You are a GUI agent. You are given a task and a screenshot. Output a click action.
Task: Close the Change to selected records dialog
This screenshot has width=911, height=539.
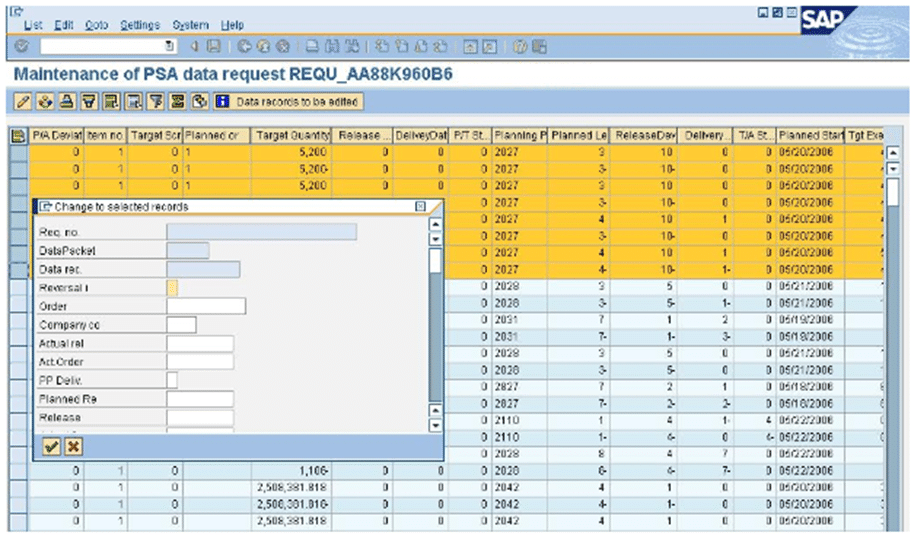coord(420,206)
